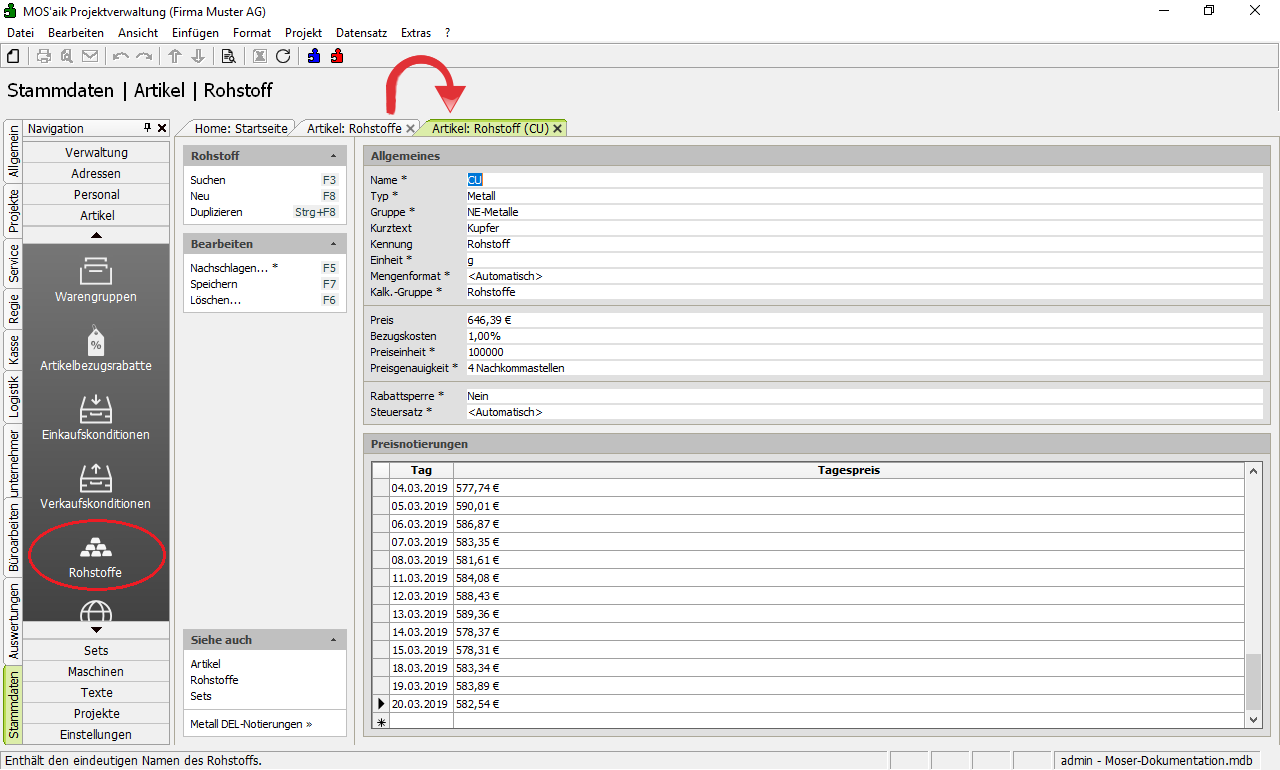Click the refresh toolbar icon
1280x770 pixels.
point(283,56)
